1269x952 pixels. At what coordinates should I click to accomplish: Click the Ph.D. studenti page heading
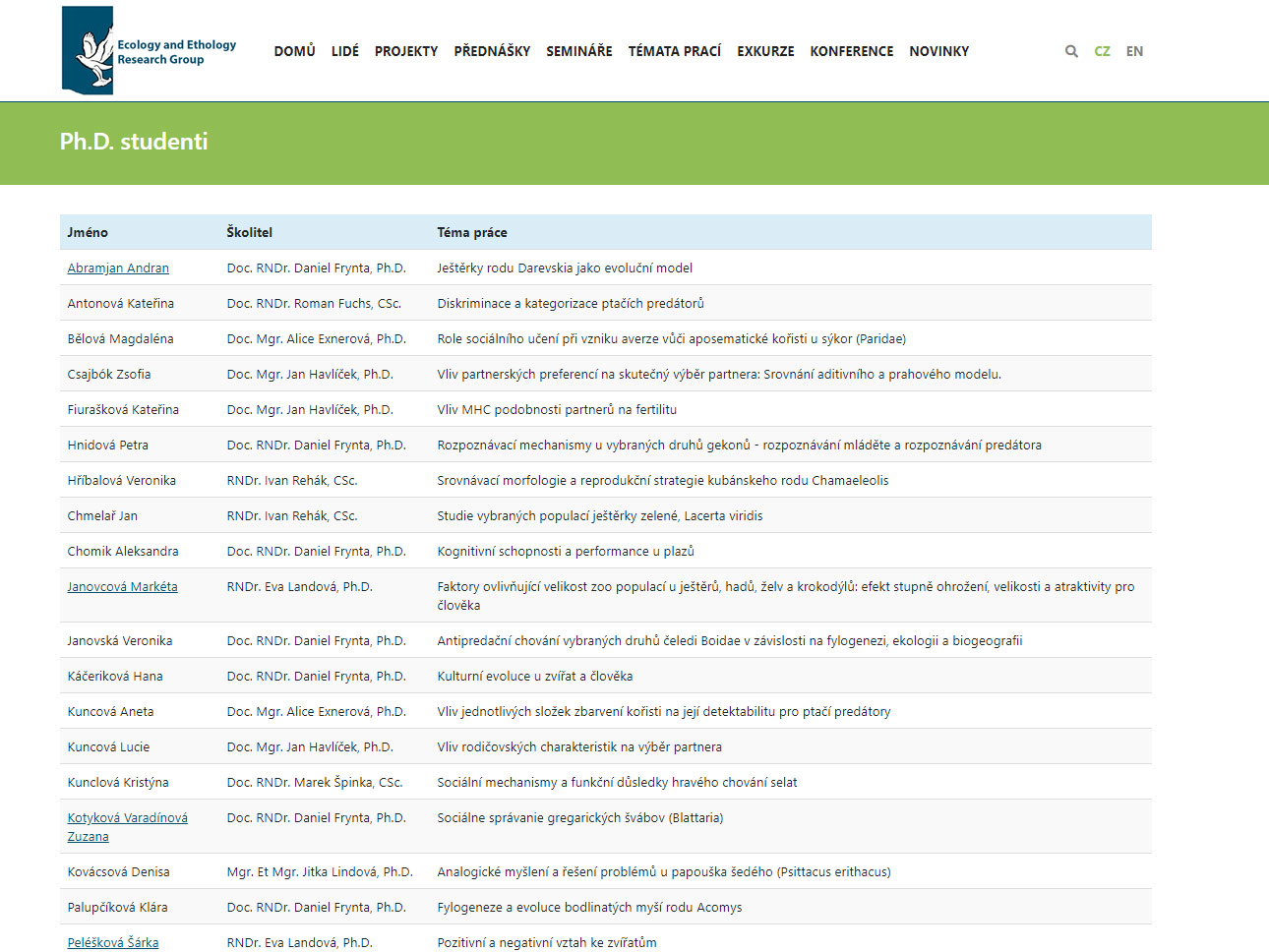[x=134, y=142]
